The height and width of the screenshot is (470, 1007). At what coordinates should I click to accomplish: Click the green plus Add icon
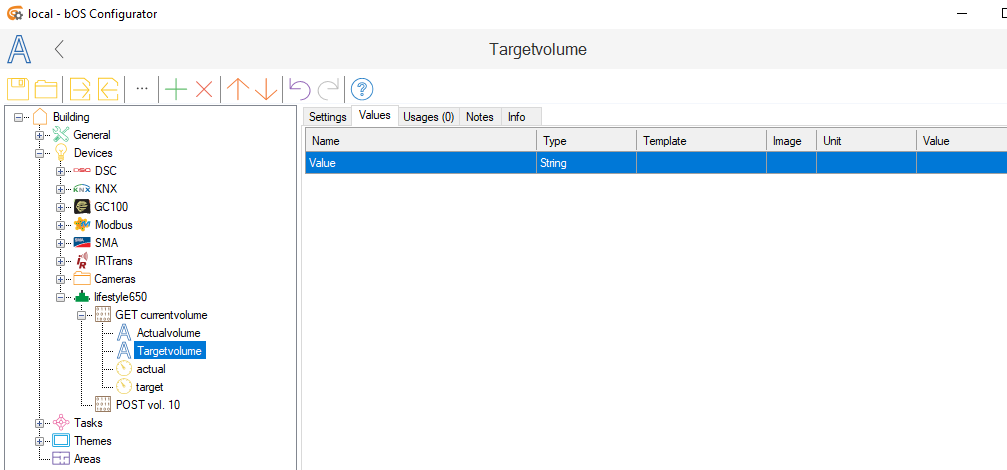pos(176,89)
